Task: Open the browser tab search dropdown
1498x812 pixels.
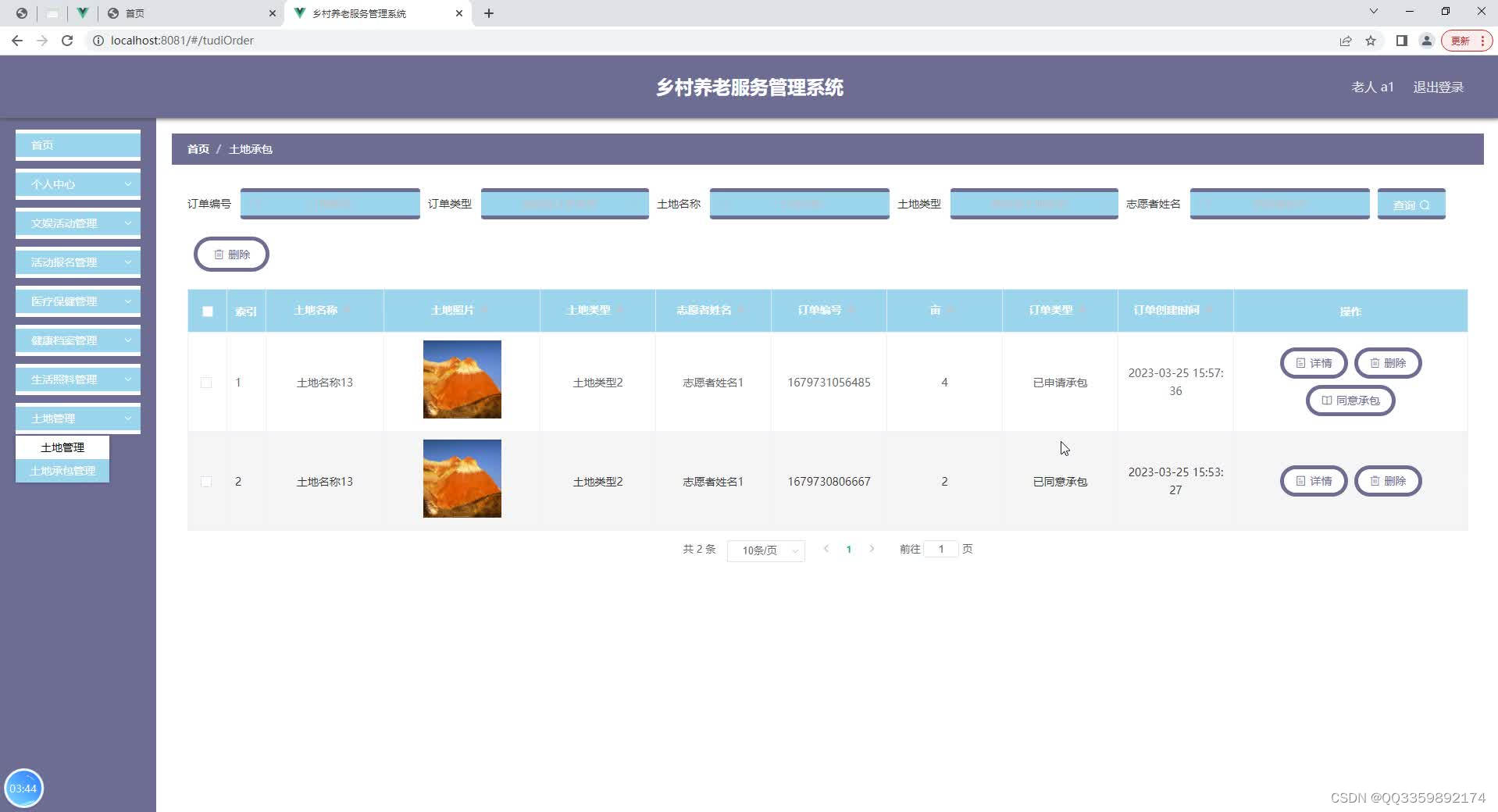Action: point(1374,12)
